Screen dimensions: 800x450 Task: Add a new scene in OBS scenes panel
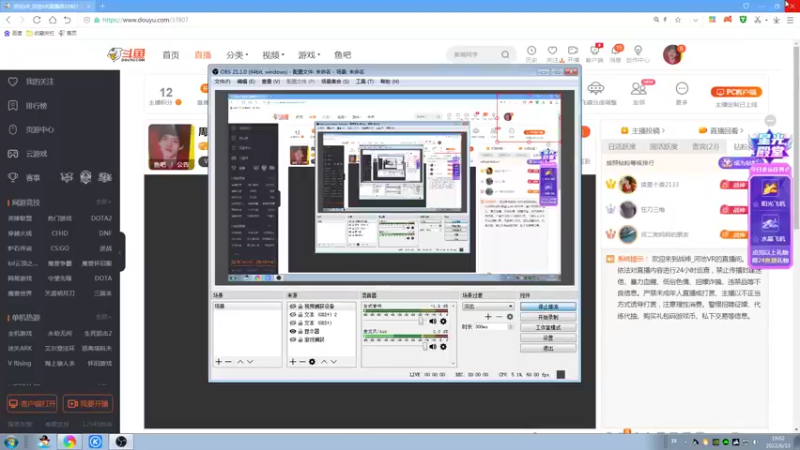218,362
